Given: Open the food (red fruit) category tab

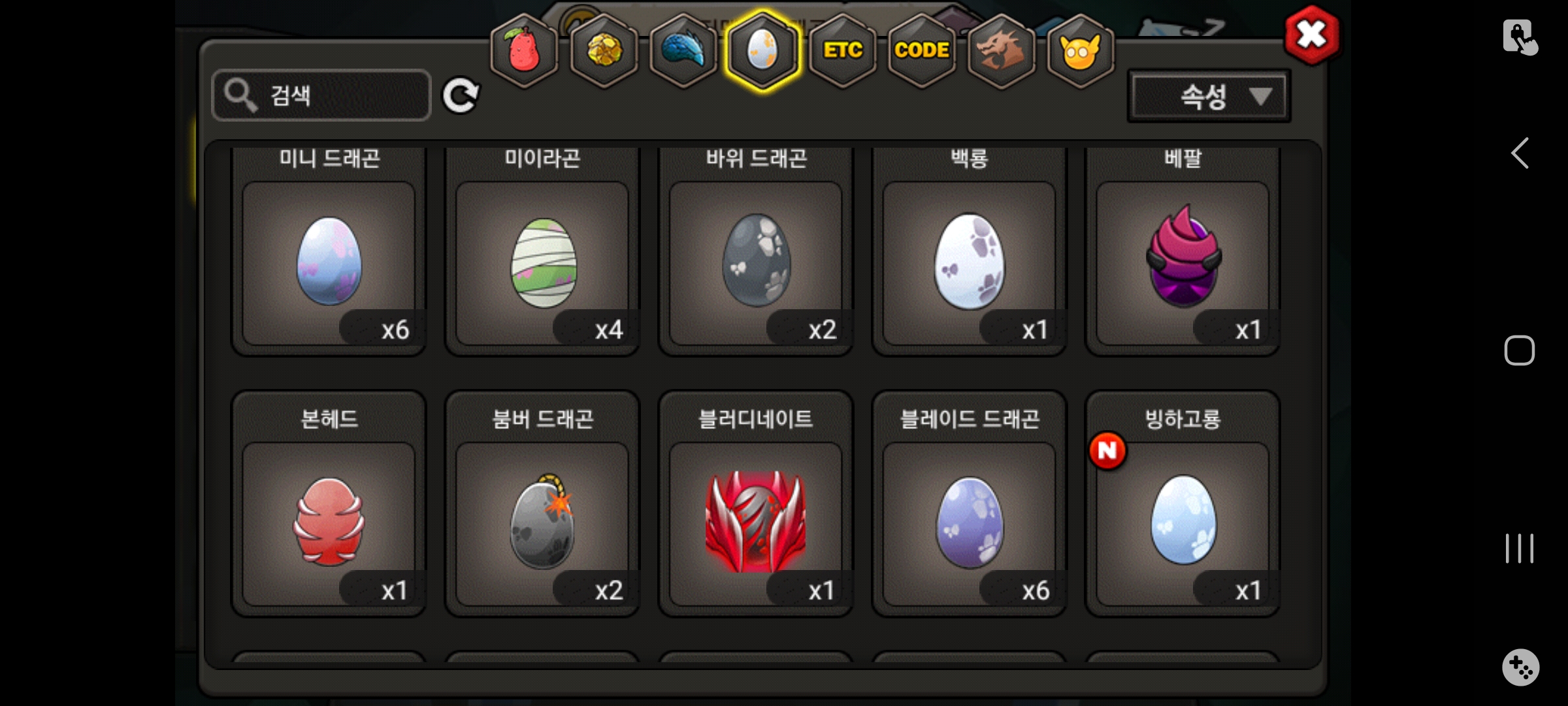Looking at the screenshot, I should pyautogui.click(x=524, y=51).
